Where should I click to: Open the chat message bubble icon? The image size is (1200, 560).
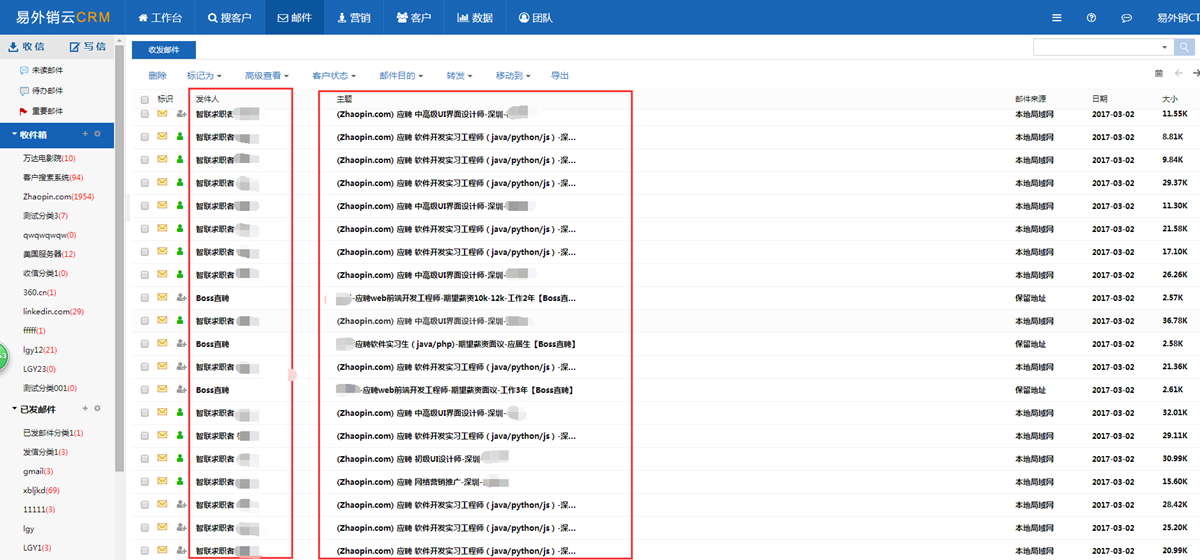click(1127, 18)
